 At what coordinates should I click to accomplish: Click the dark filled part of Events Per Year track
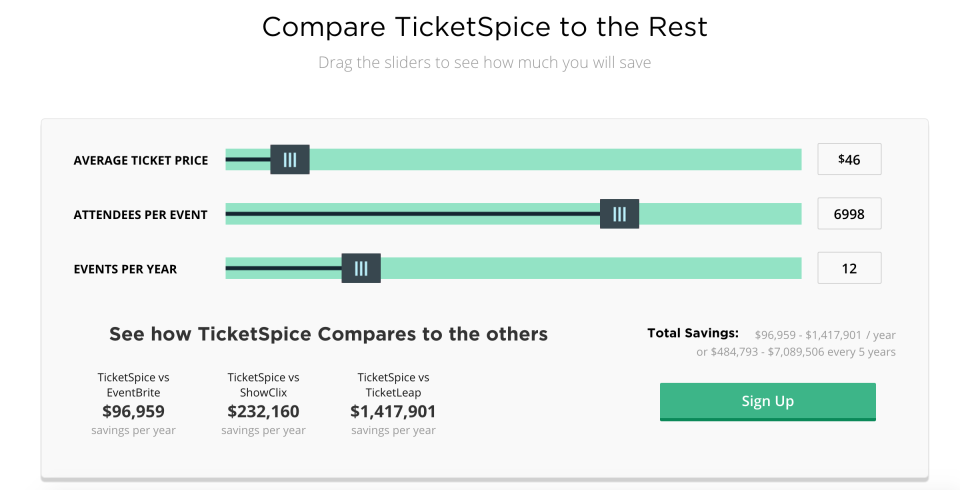[x=283, y=268]
